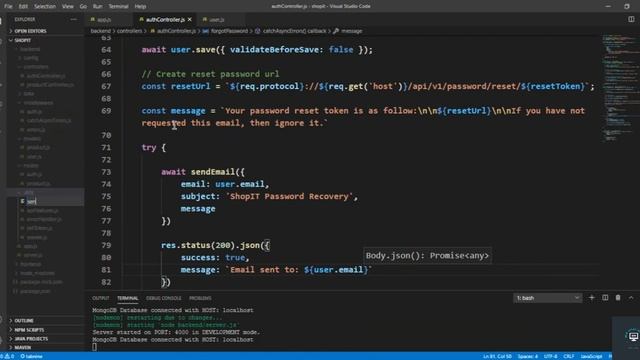
Task: Click the new file name input box
Action: [55, 201]
